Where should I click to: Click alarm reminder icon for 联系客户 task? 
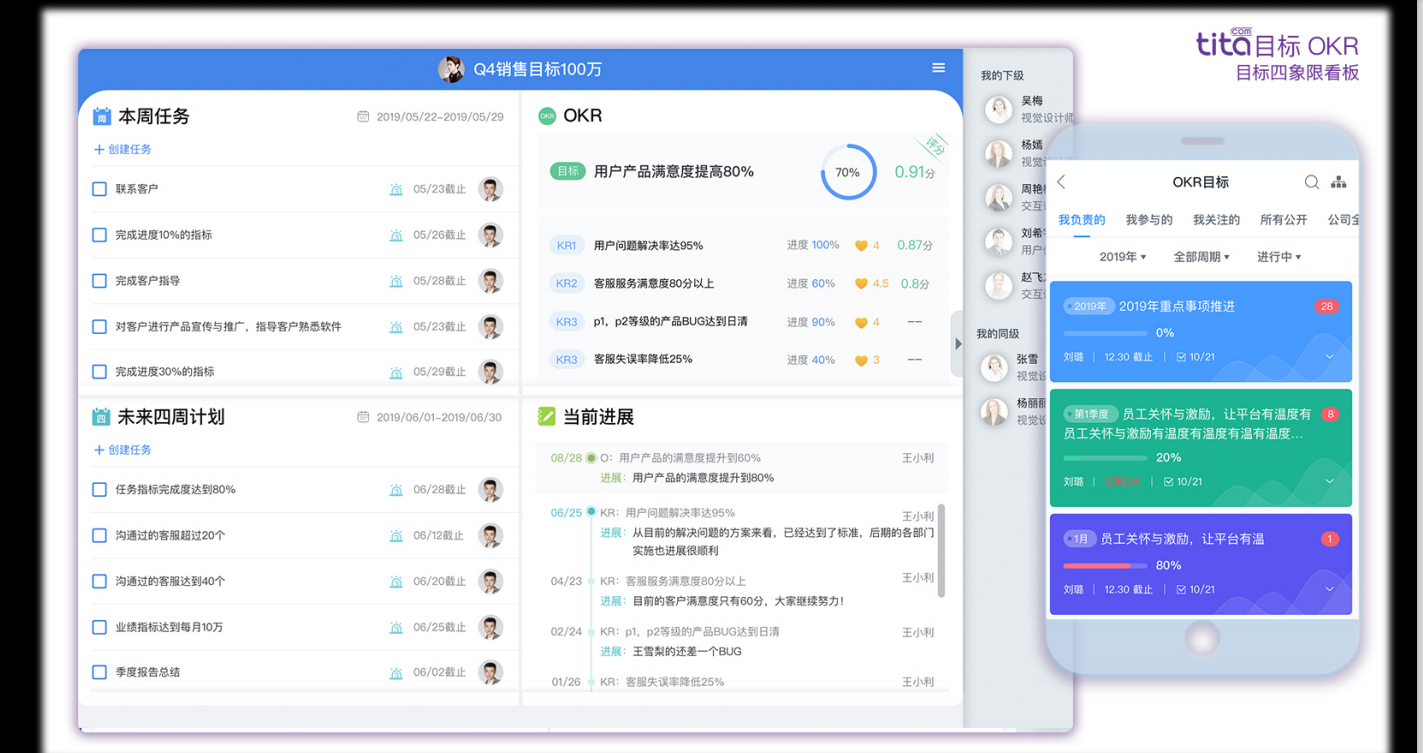[x=396, y=189]
